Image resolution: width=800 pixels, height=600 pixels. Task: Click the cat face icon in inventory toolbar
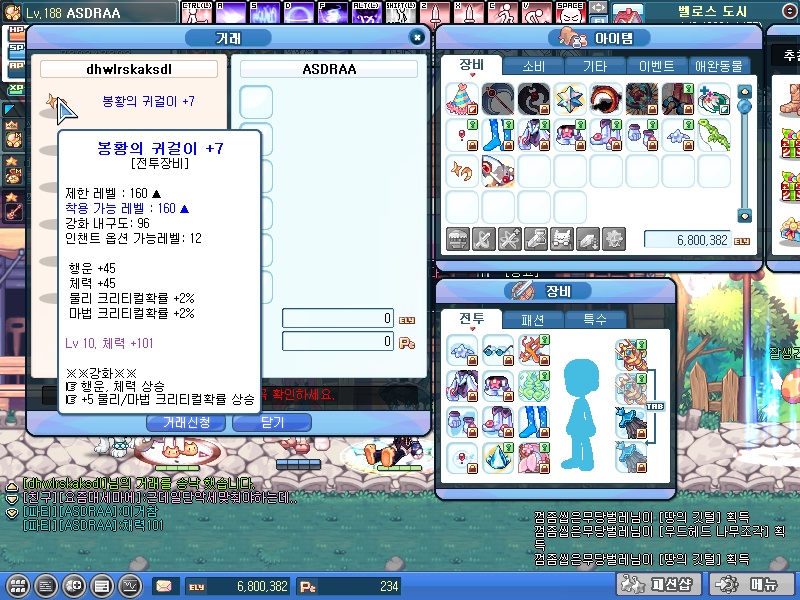click(562, 238)
